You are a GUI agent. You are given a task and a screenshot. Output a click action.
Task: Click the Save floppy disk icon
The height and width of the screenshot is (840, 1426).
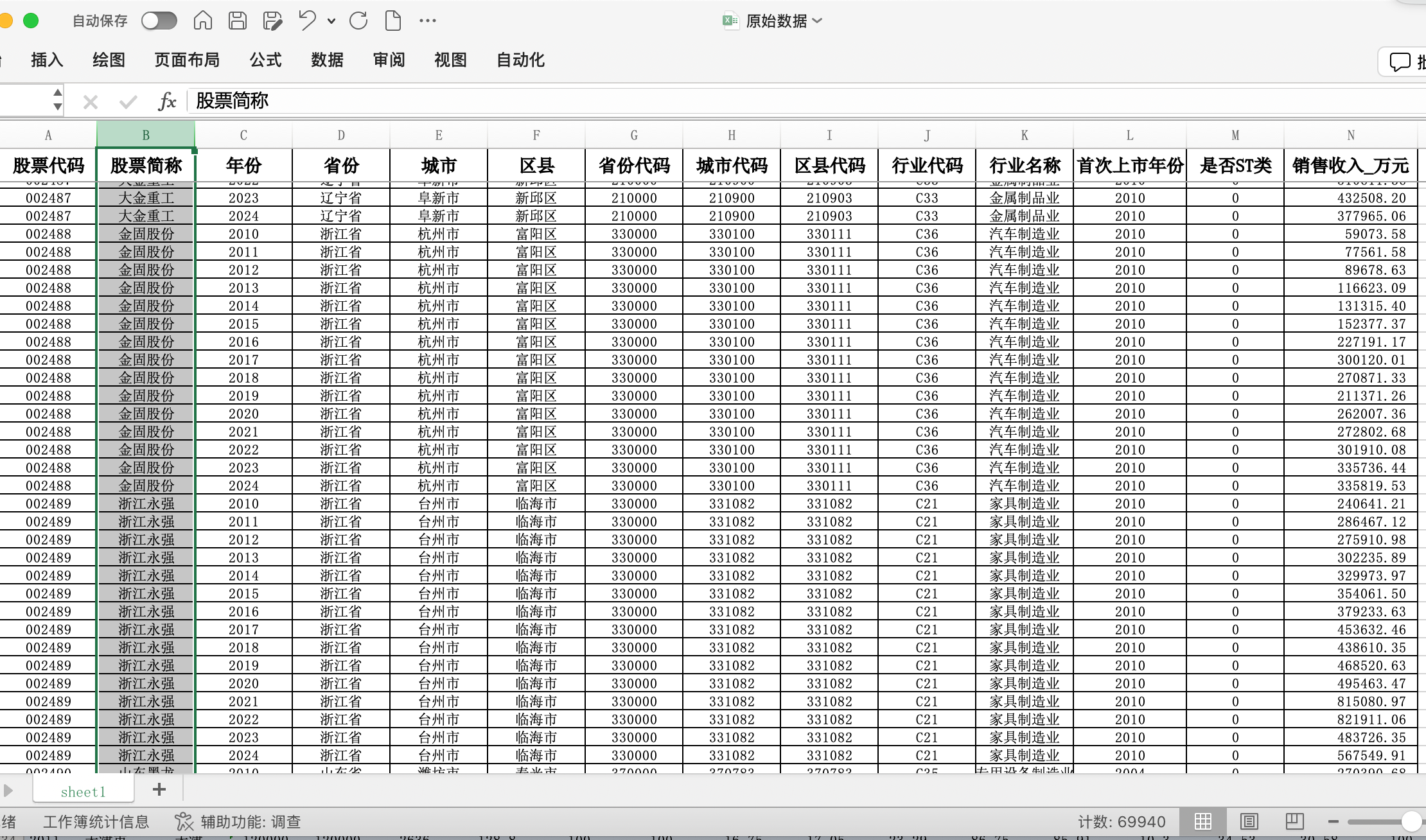click(x=238, y=21)
